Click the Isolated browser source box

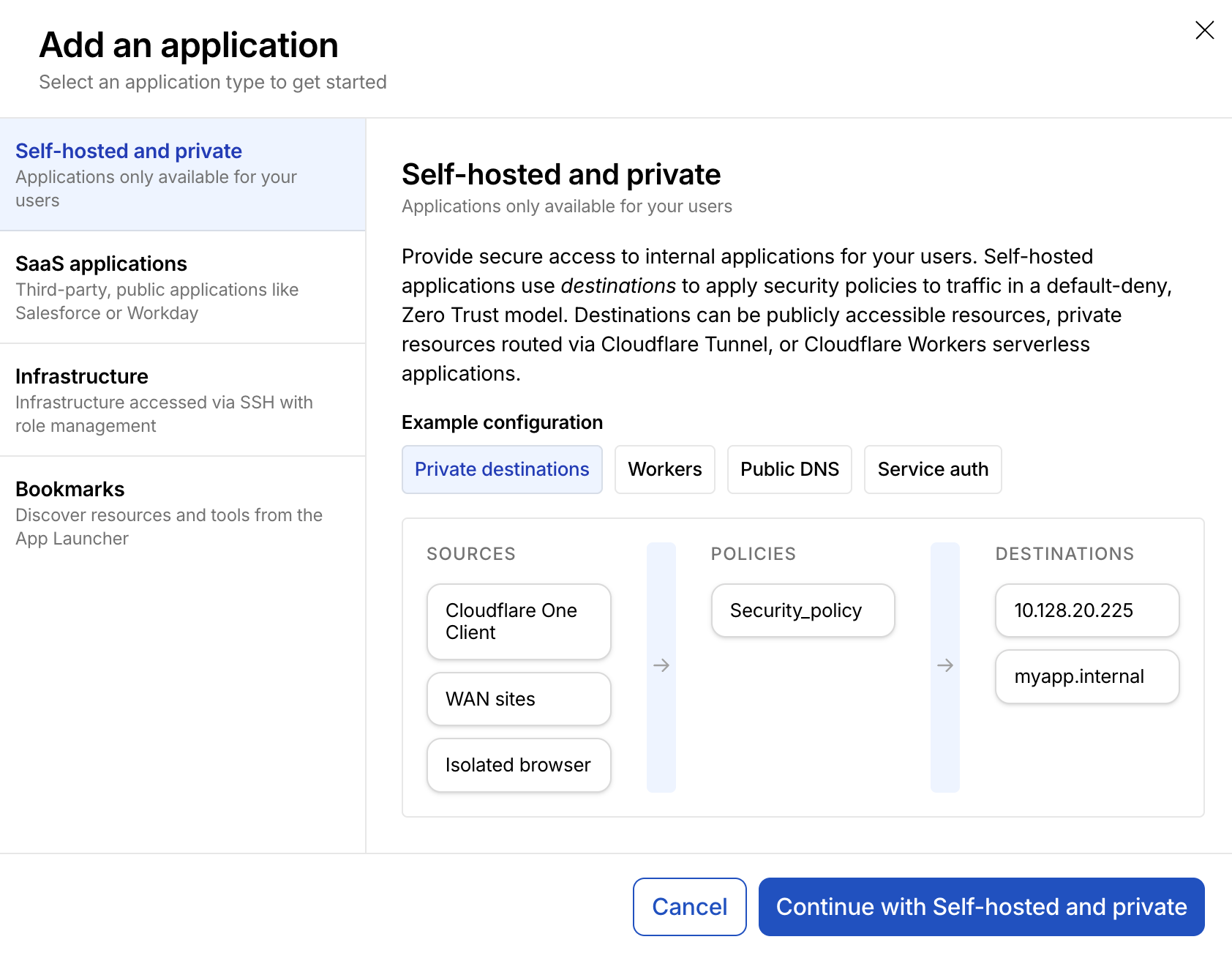[x=519, y=765]
